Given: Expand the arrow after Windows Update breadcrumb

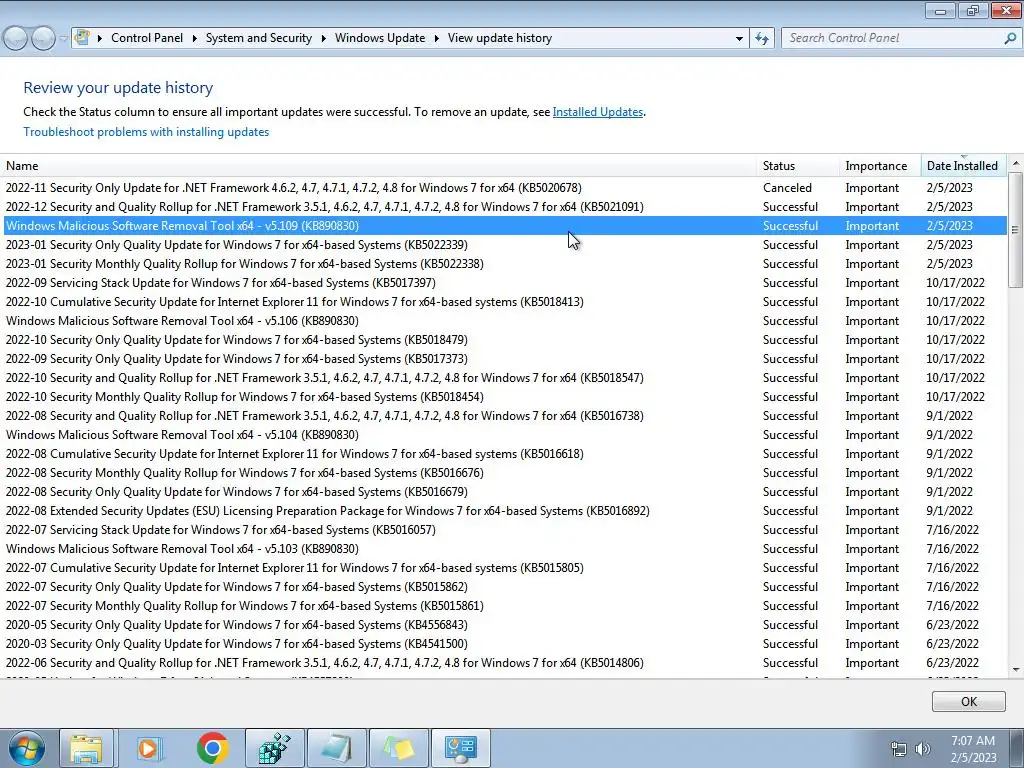Looking at the screenshot, I should (436, 39).
